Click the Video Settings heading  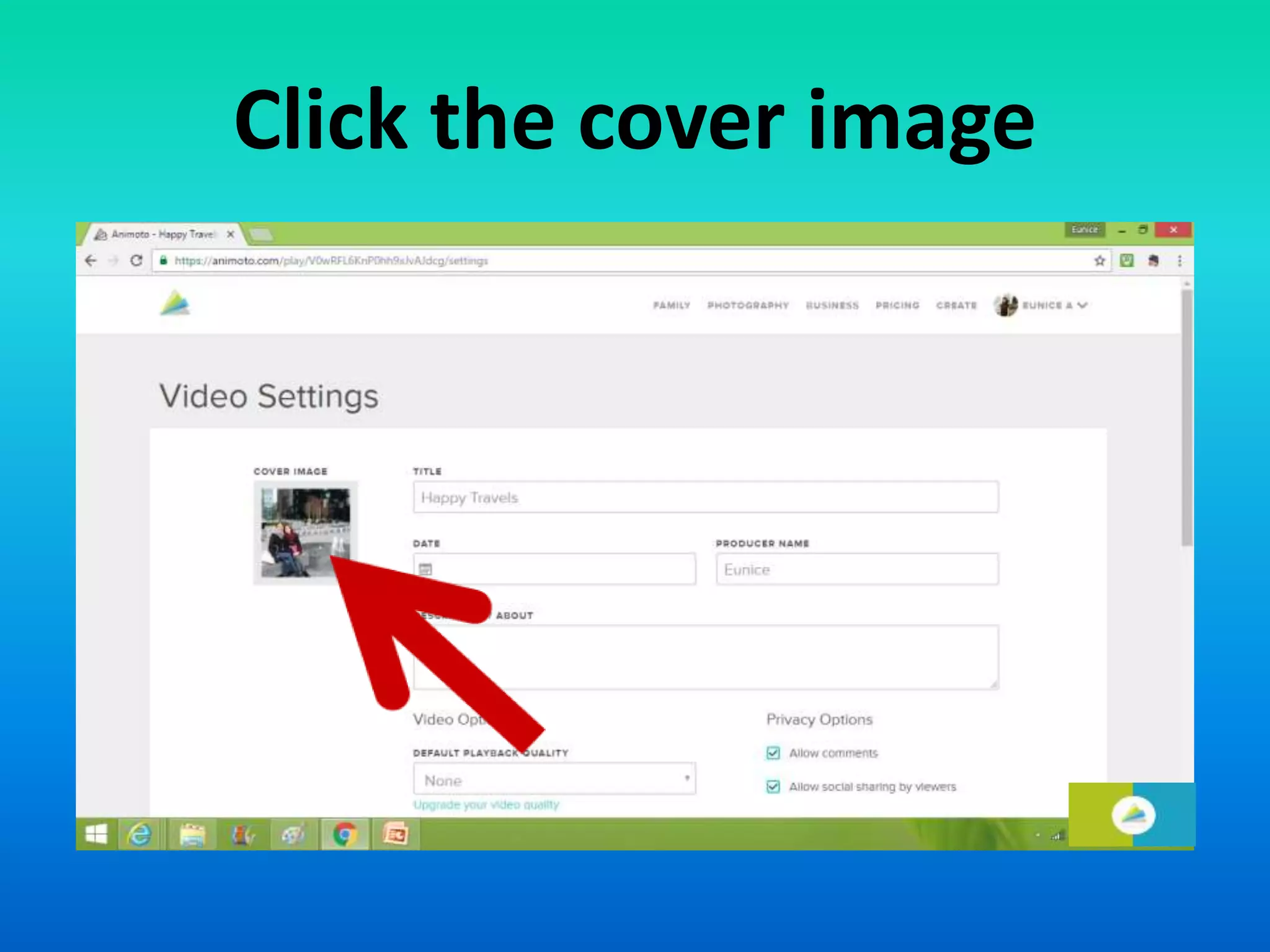pyautogui.click(x=269, y=397)
